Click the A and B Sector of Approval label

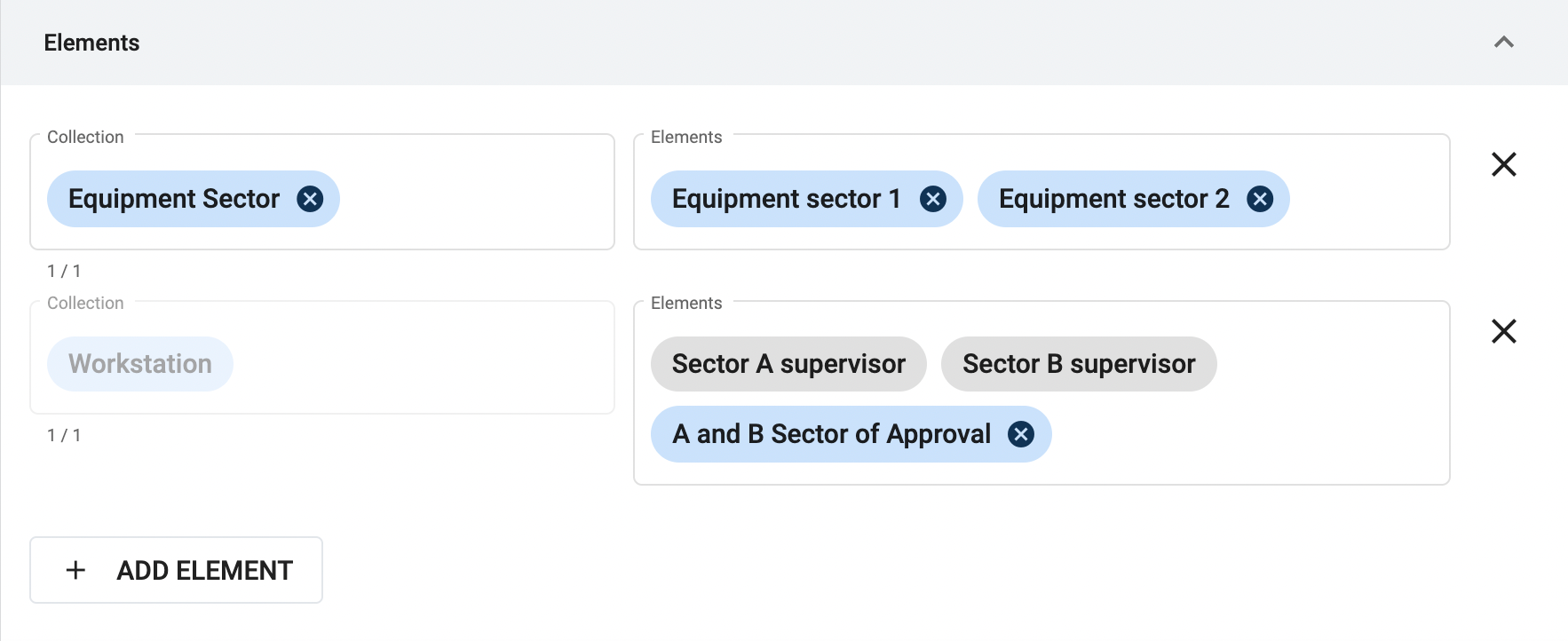click(x=832, y=434)
